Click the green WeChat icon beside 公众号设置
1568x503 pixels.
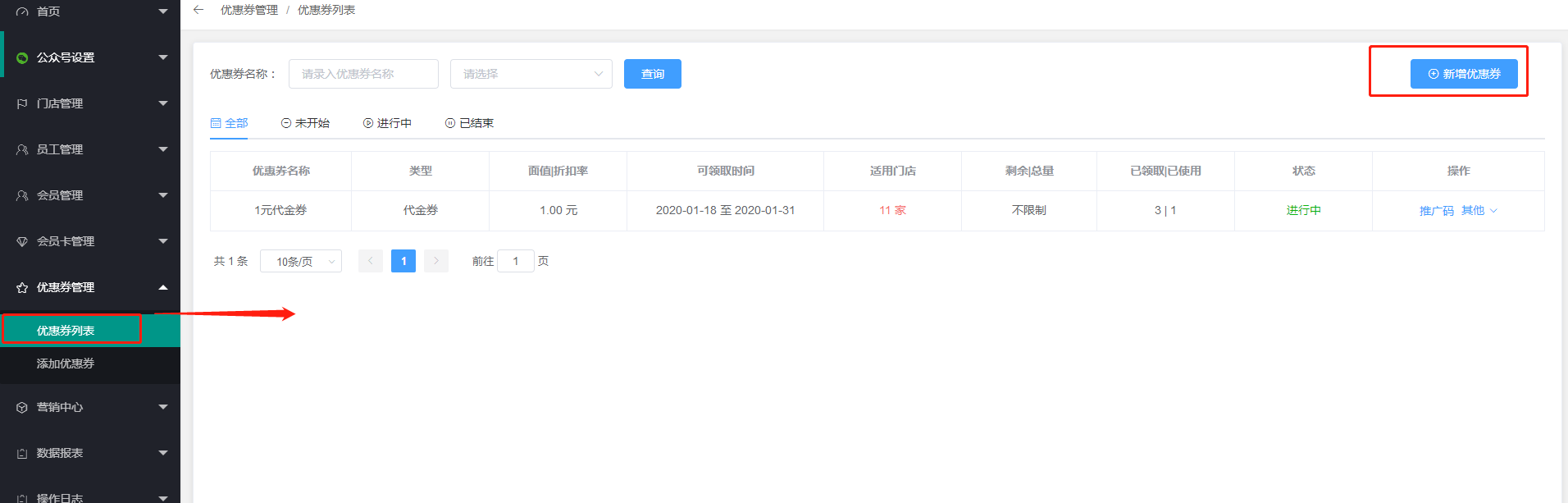(x=22, y=57)
